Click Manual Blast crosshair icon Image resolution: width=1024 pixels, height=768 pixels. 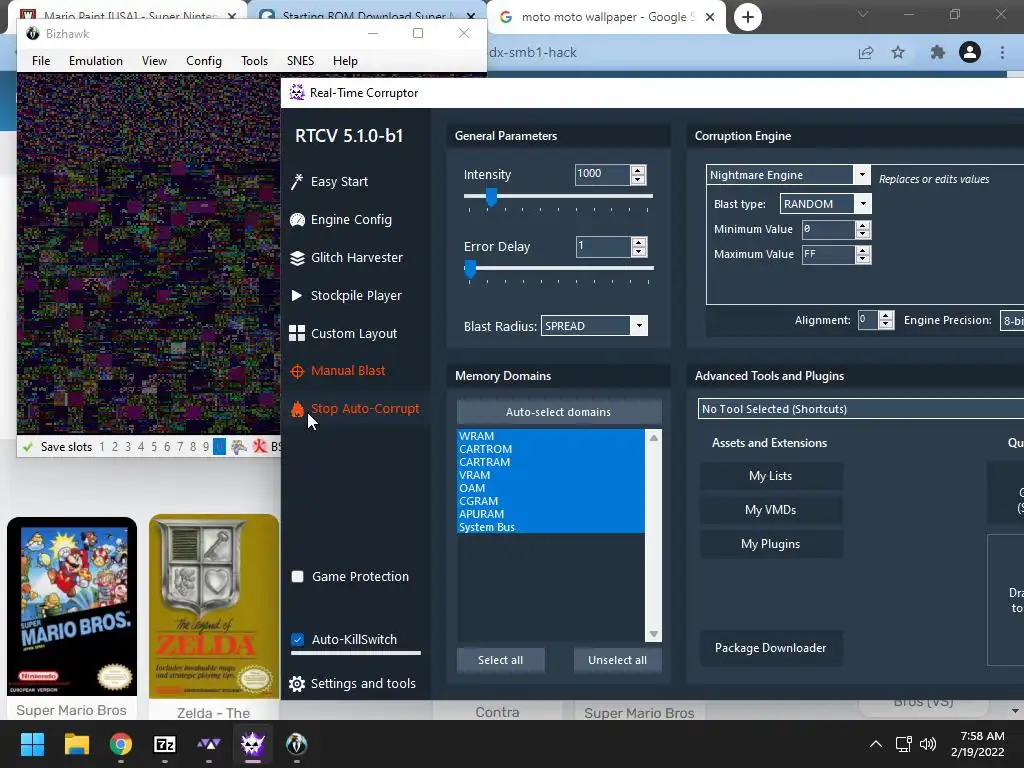(297, 371)
